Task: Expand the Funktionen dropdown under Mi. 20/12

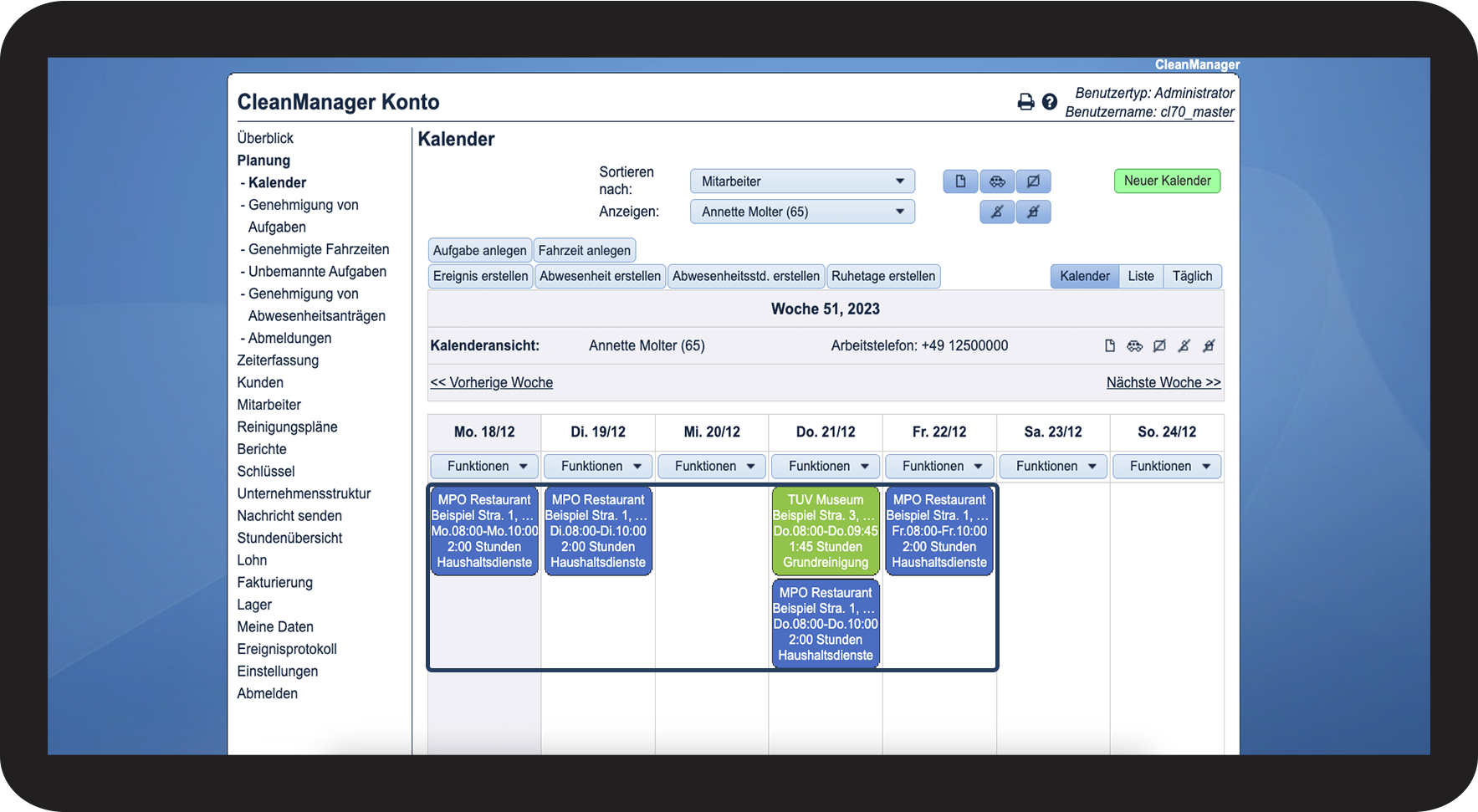Action: 712,466
